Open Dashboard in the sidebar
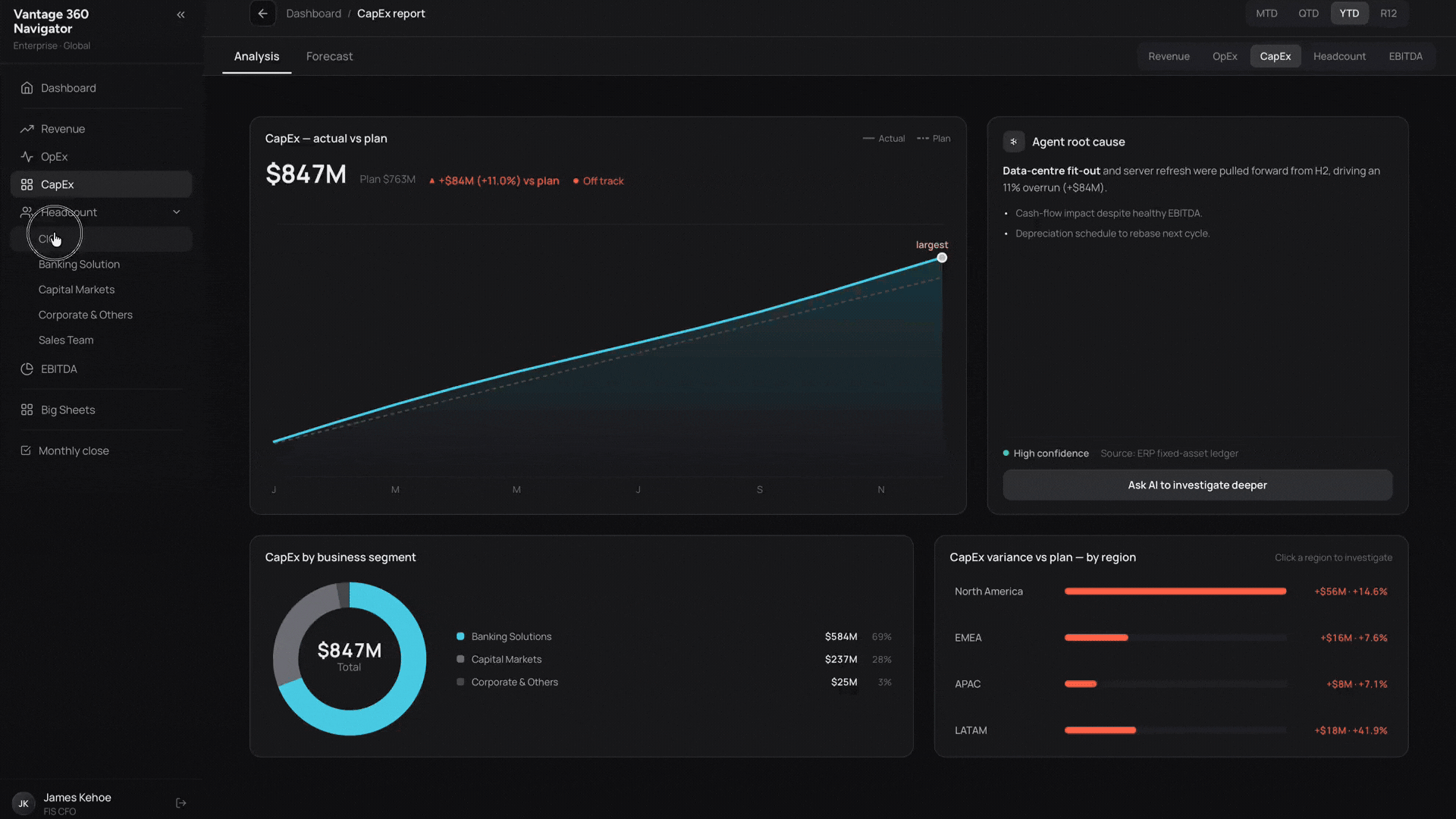The width and height of the screenshot is (1456, 819). (x=101, y=88)
